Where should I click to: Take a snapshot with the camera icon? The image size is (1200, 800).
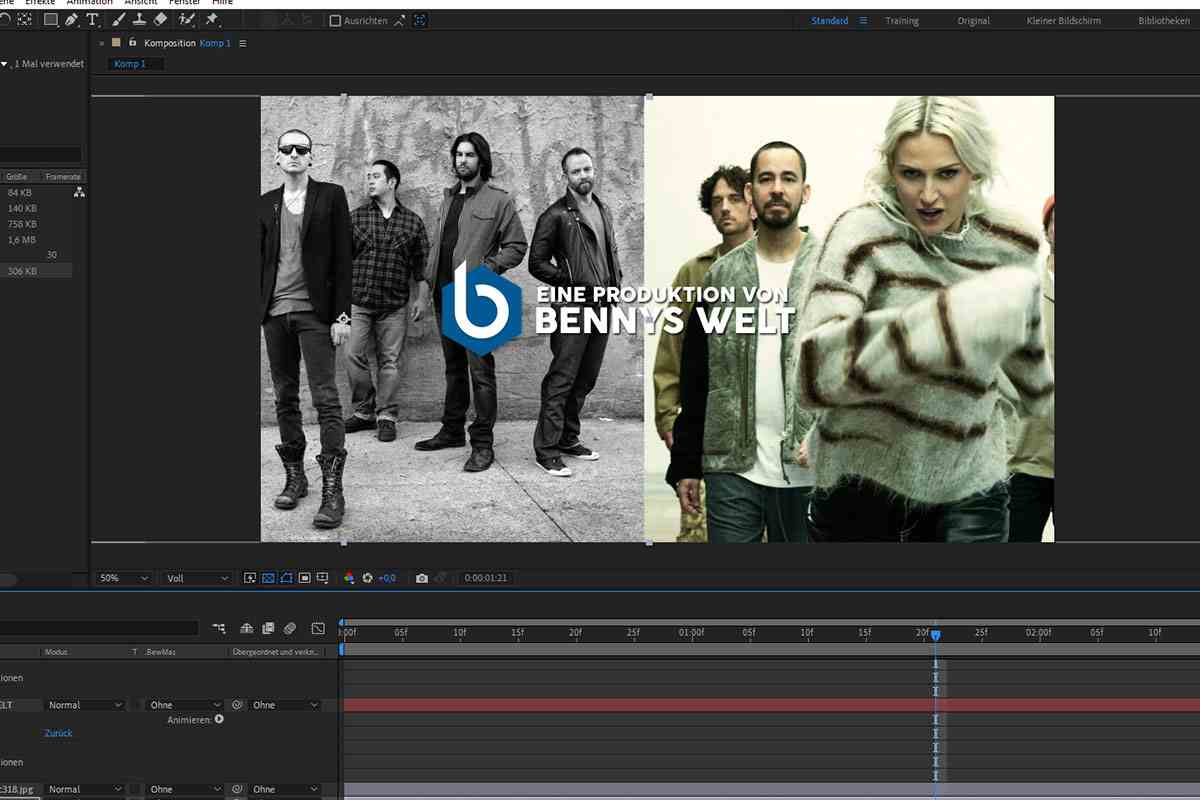[x=422, y=578]
